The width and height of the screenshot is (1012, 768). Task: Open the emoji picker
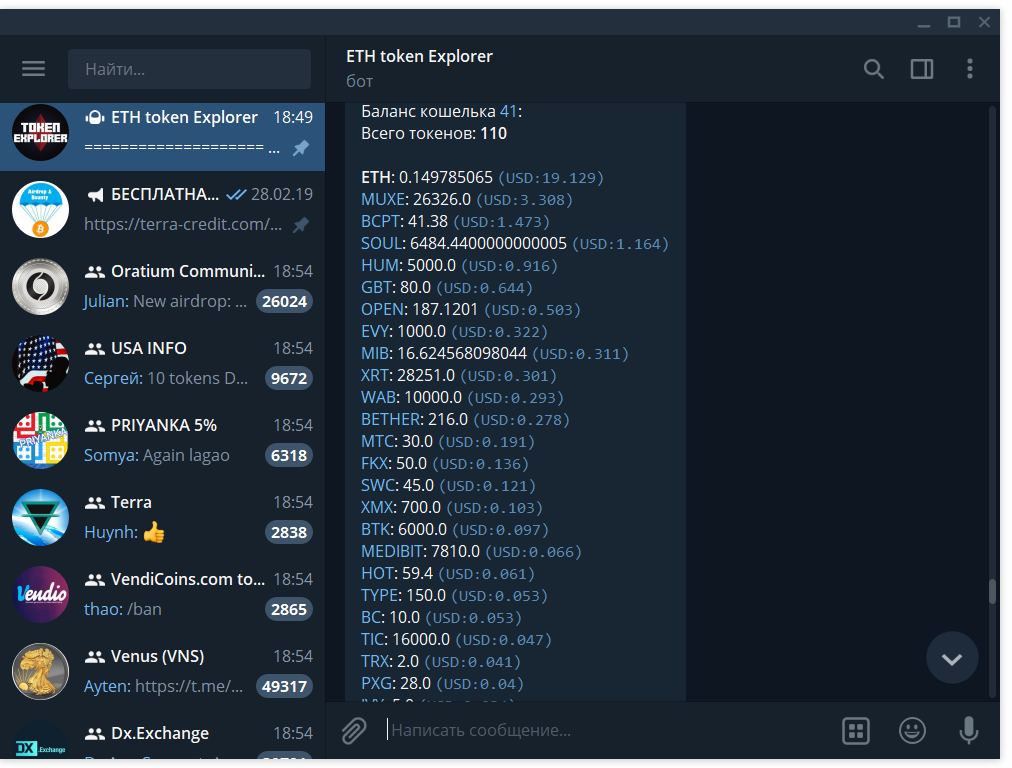coord(912,731)
